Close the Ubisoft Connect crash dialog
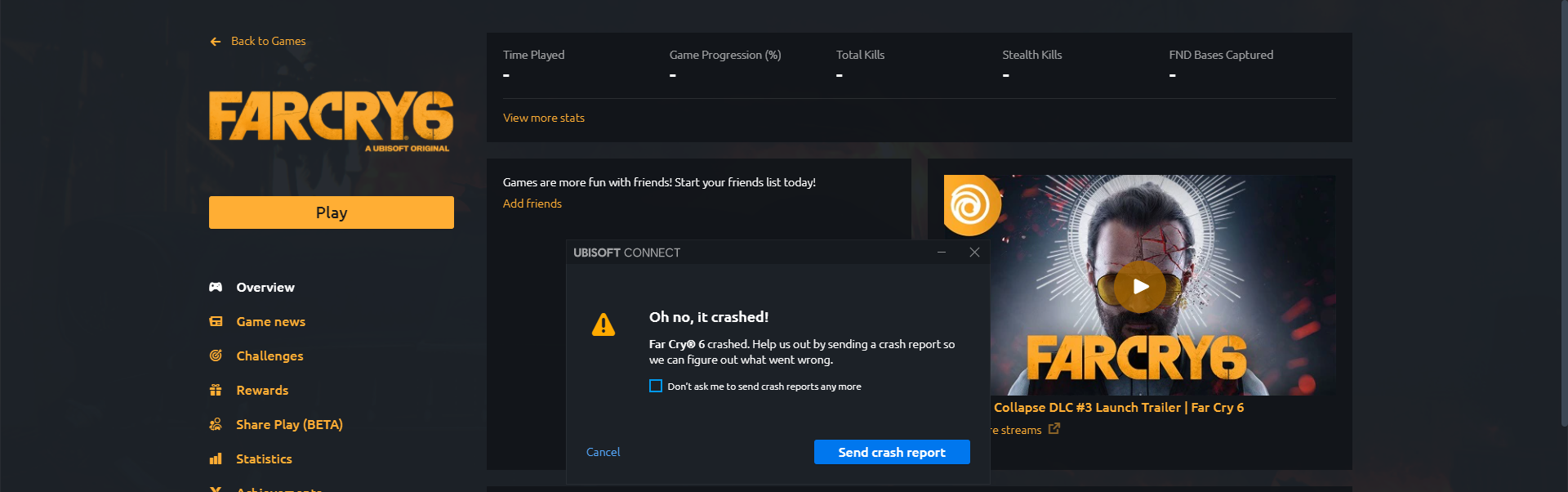 (x=974, y=253)
